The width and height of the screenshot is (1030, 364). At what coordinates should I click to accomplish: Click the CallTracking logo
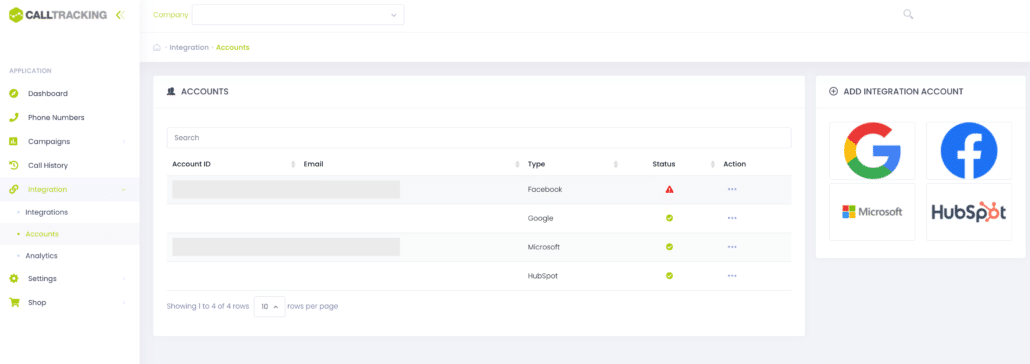pyautogui.click(x=58, y=14)
